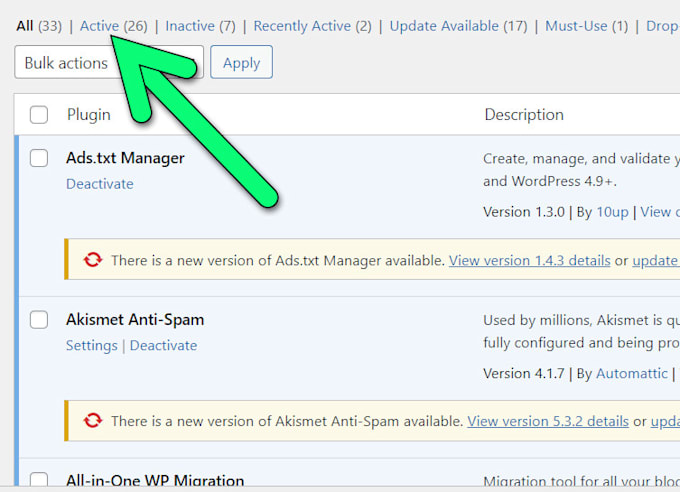Viewport: 680px width, 492px height.
Task: Deactivate the Akismet Anti-Spam plugin
Action: click(x=163, y=346)
